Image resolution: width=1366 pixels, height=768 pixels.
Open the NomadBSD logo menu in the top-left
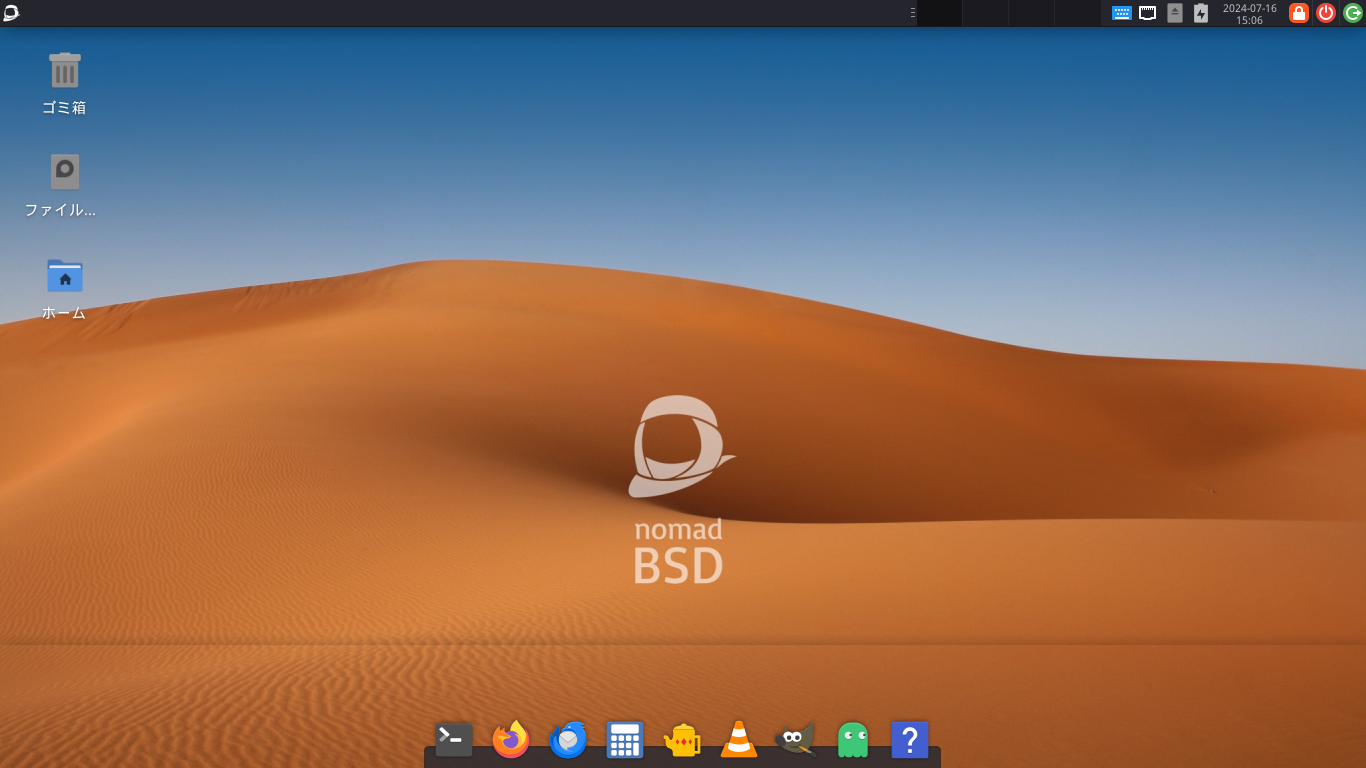(x=14, y=13)
